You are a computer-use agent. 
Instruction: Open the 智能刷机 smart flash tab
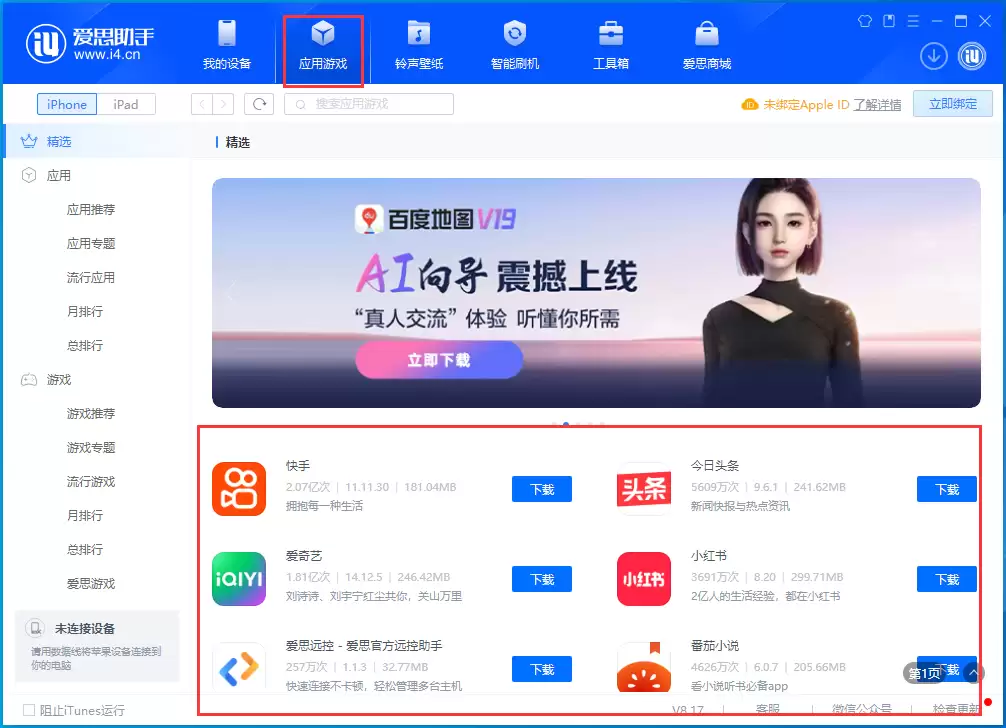tap(515, 45)
